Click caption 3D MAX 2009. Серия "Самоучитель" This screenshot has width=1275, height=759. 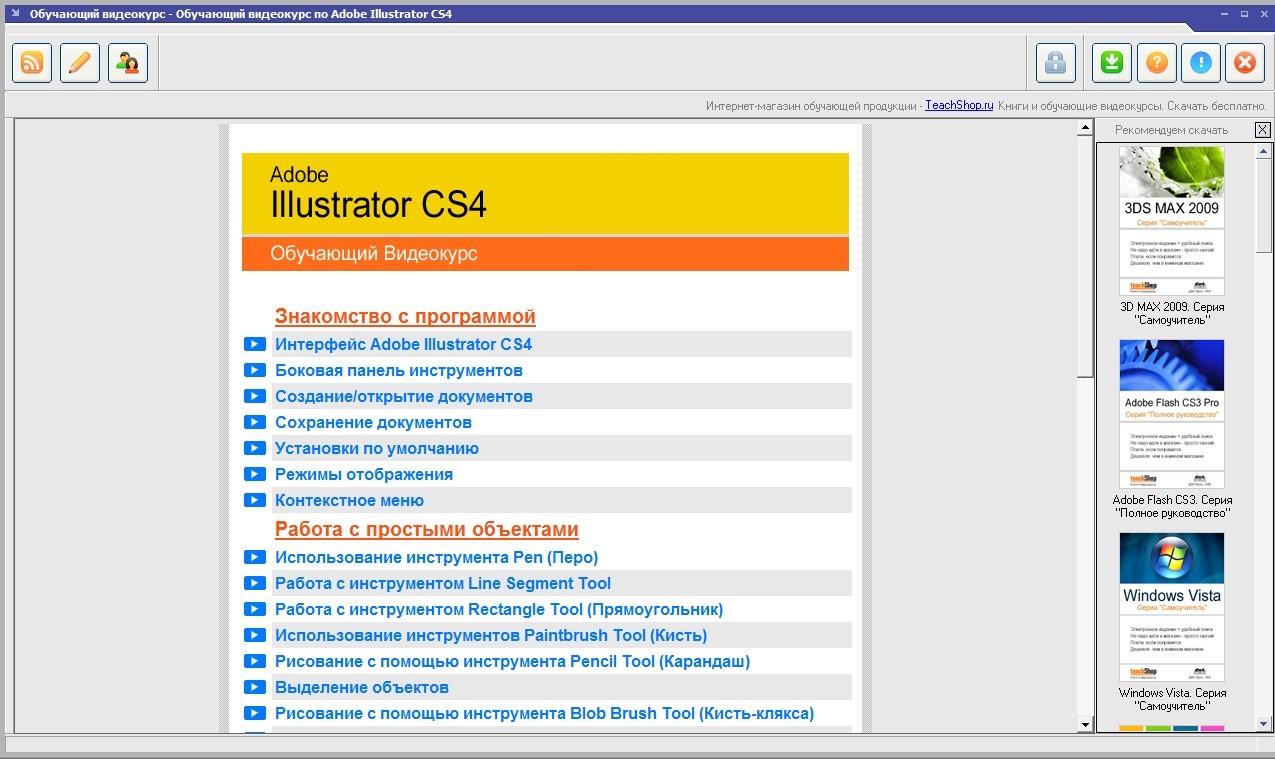tap(1172, 313)
